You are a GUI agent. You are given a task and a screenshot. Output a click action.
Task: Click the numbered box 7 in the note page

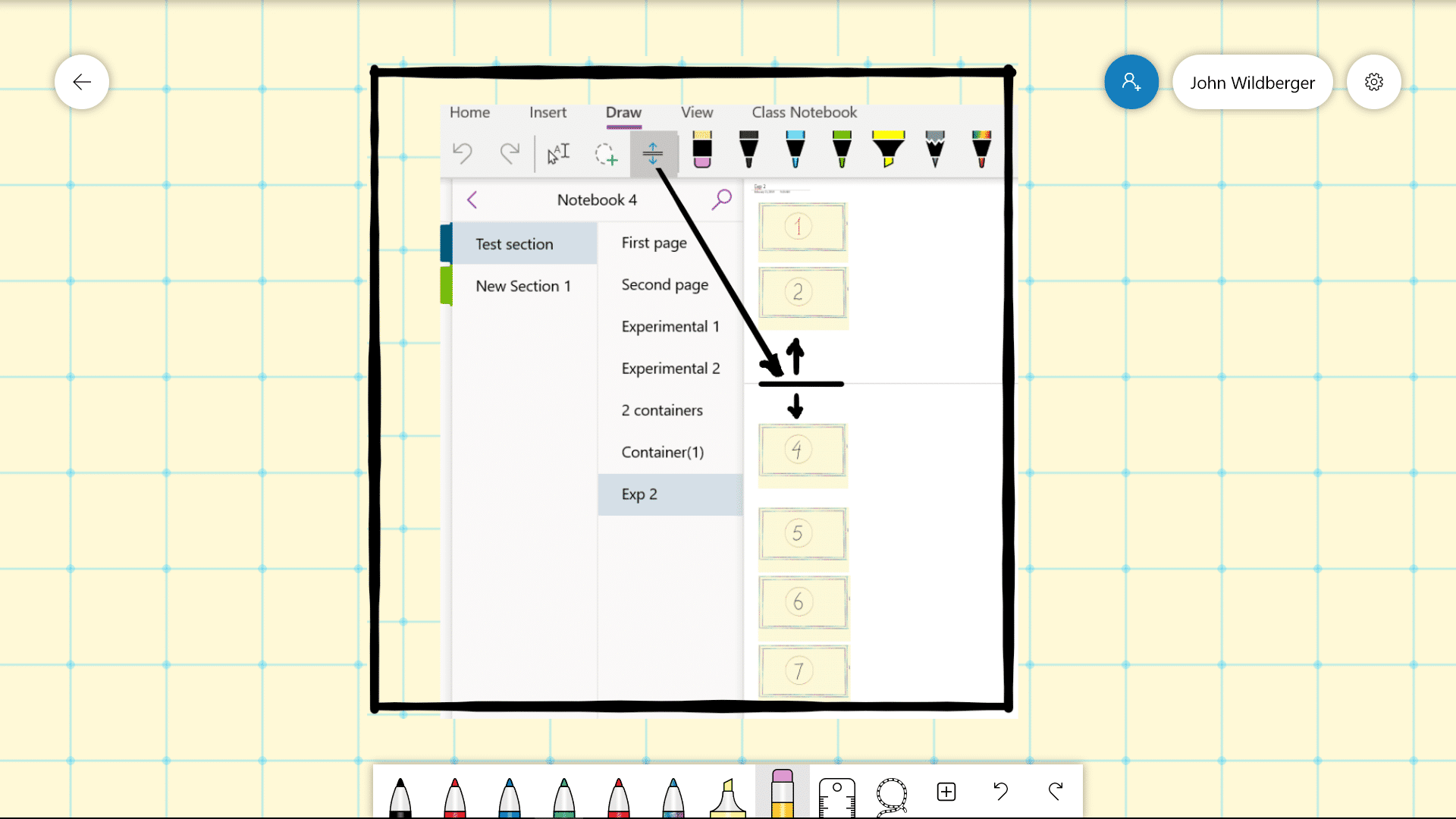(x=803, y=671)
